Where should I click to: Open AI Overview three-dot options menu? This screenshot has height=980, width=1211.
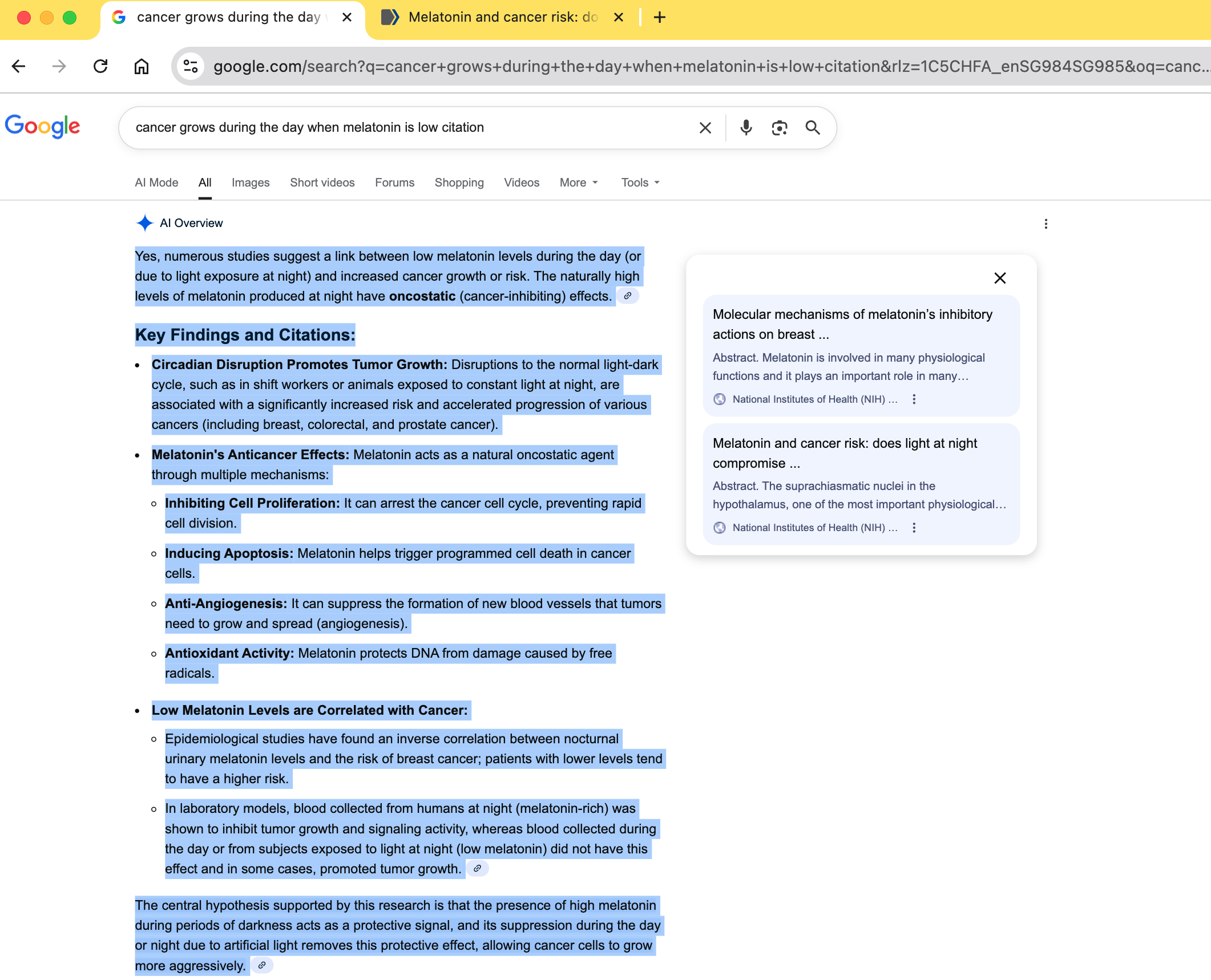[1046, 224]
